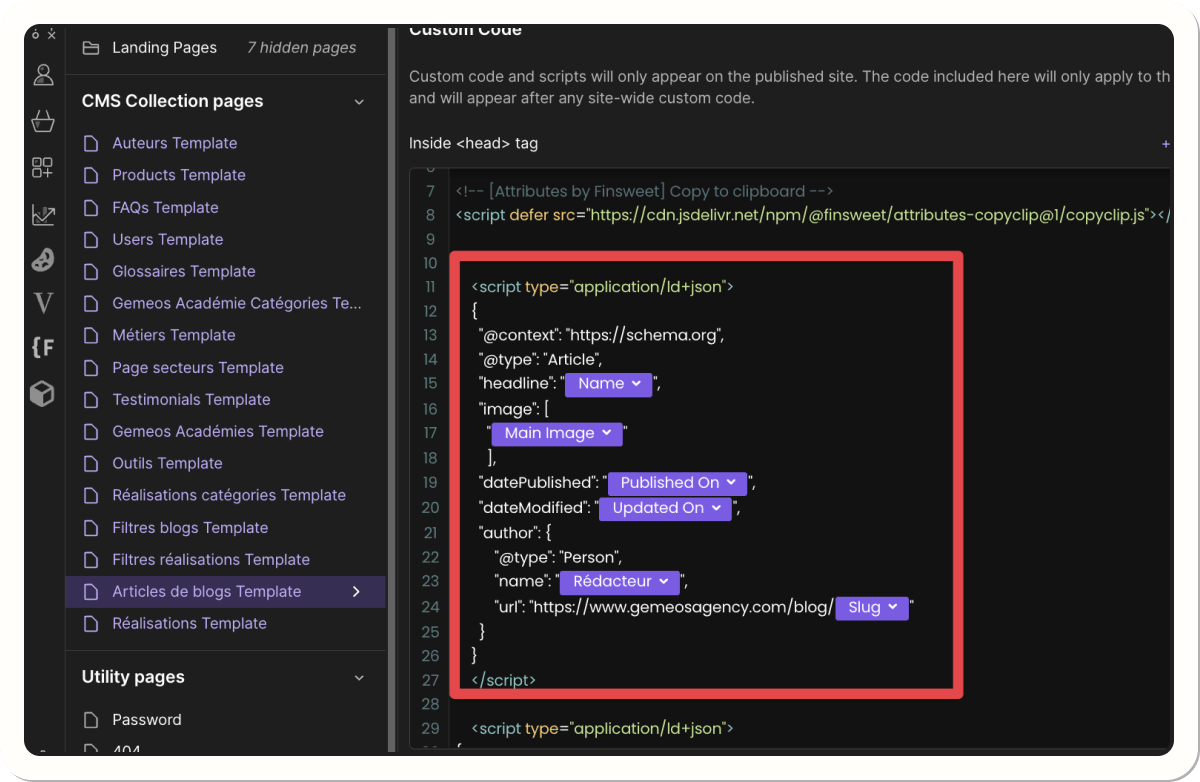Click page icon next to Password
Image resolution: width=1200 pixels, height=782 pixels.
91,719
